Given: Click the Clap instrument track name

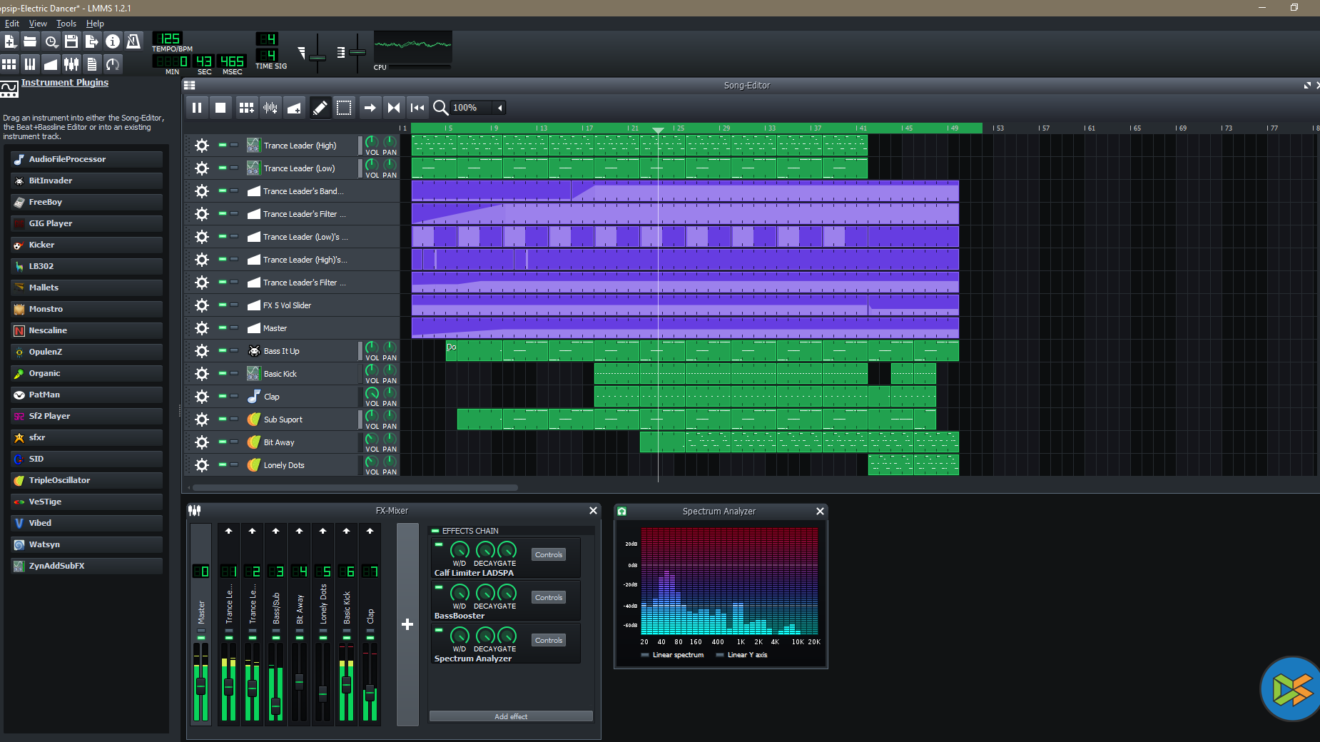Looking at the screenshot, I should (x=272, y=397).
